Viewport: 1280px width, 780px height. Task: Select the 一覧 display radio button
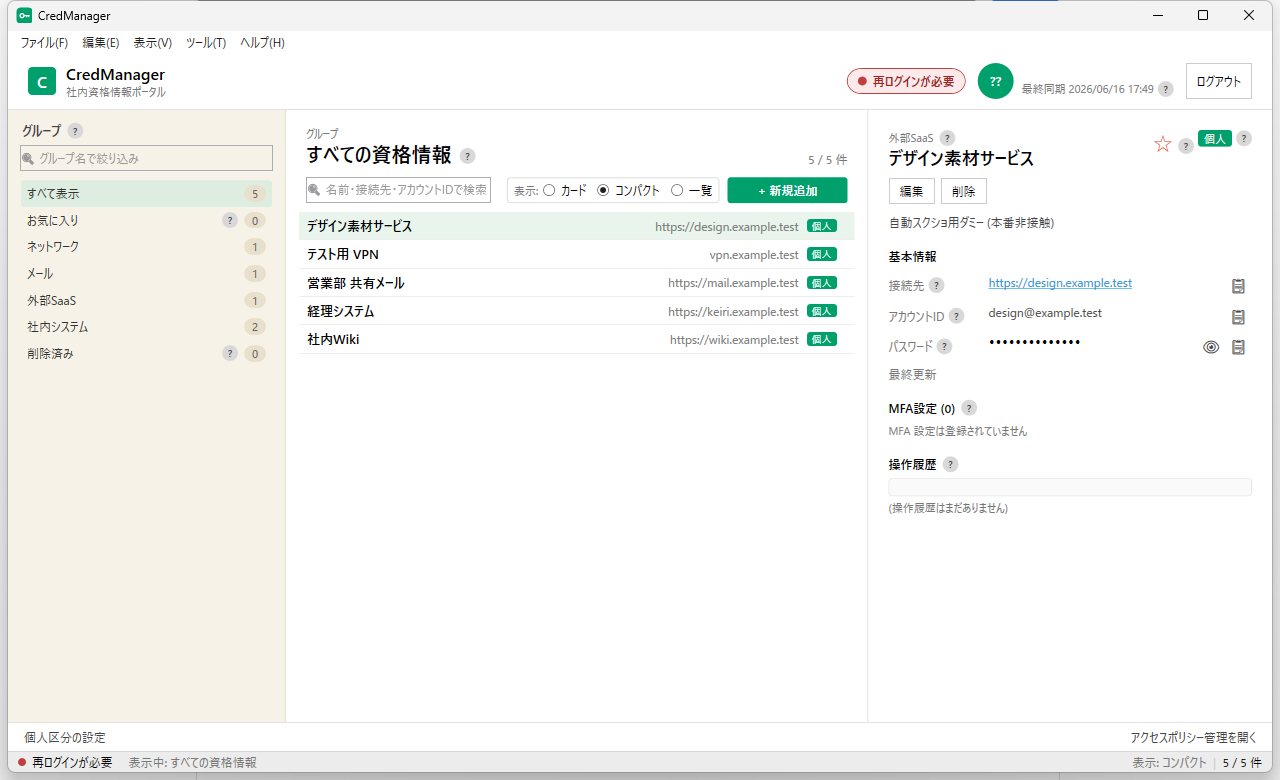(x=677, y=190)
